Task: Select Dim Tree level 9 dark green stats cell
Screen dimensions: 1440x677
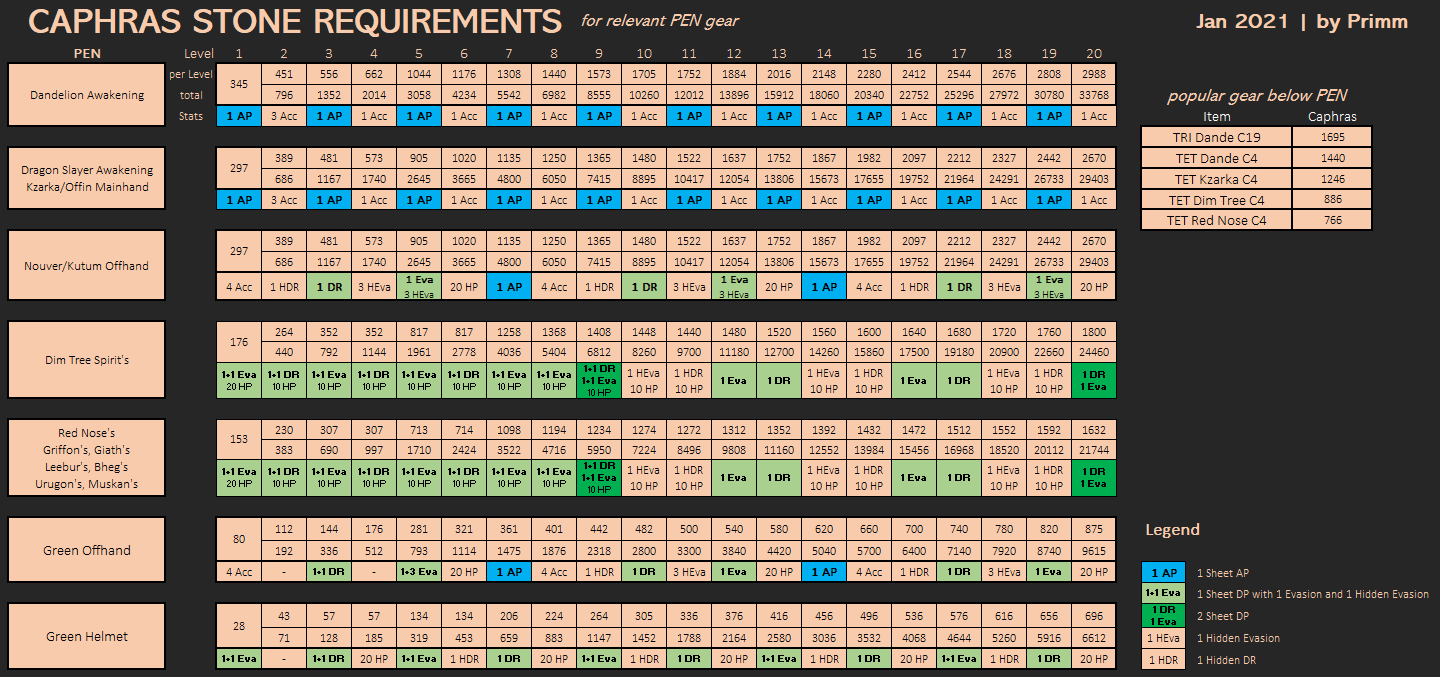Action: click(x=599, y=380)
